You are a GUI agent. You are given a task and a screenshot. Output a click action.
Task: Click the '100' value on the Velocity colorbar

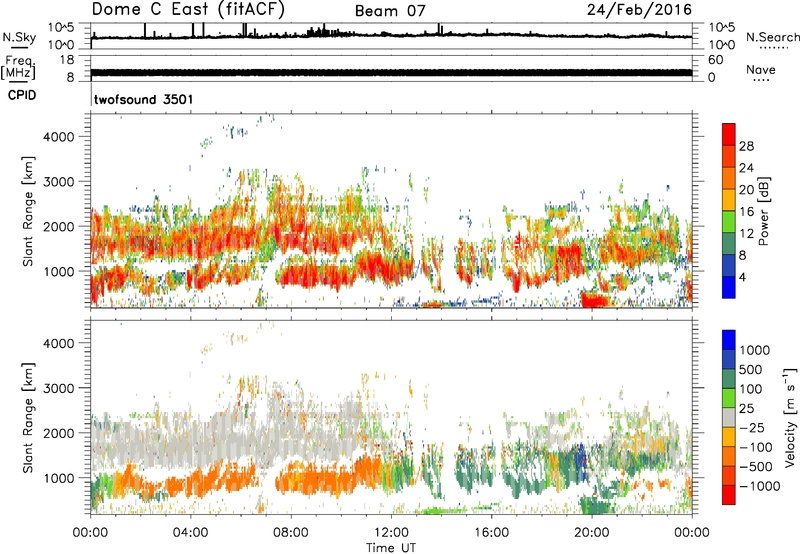751,389
